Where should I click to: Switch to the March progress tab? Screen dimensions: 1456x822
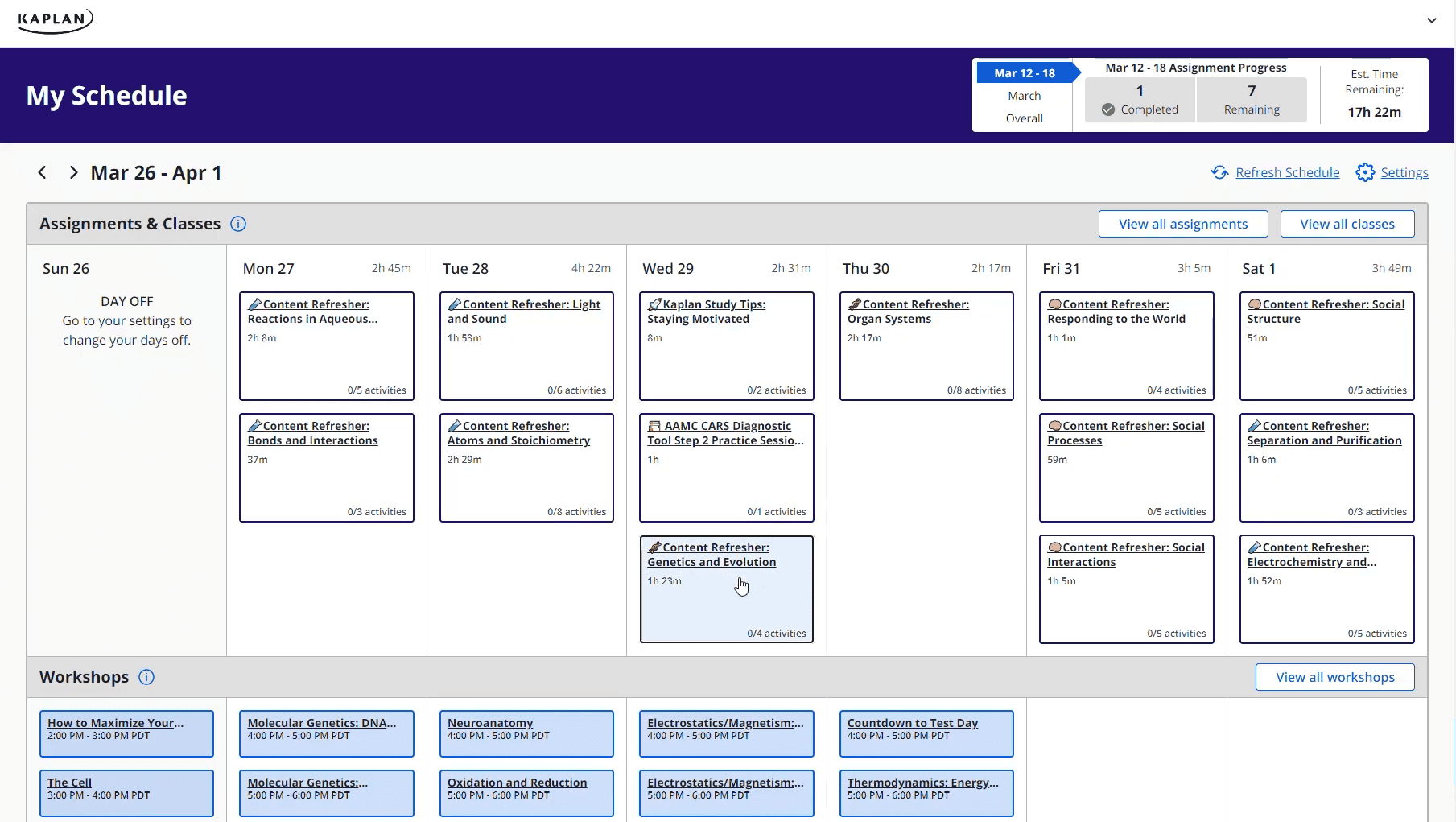(x=1023, y=95)
